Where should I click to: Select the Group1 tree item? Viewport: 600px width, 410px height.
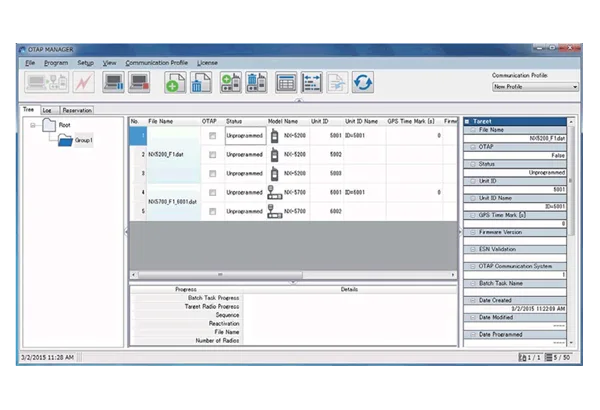click(83, 140)
